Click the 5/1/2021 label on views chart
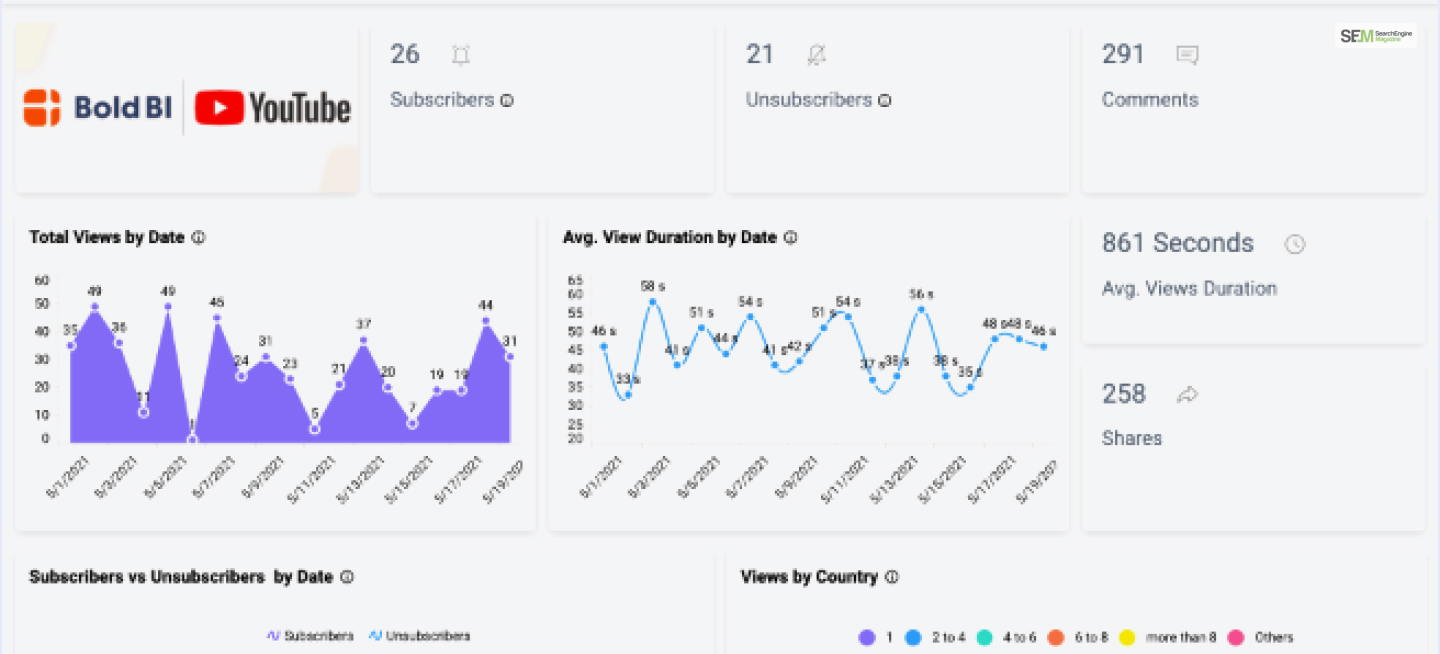Viewport: 1440px width, 654px height. (x=69, y=478)
